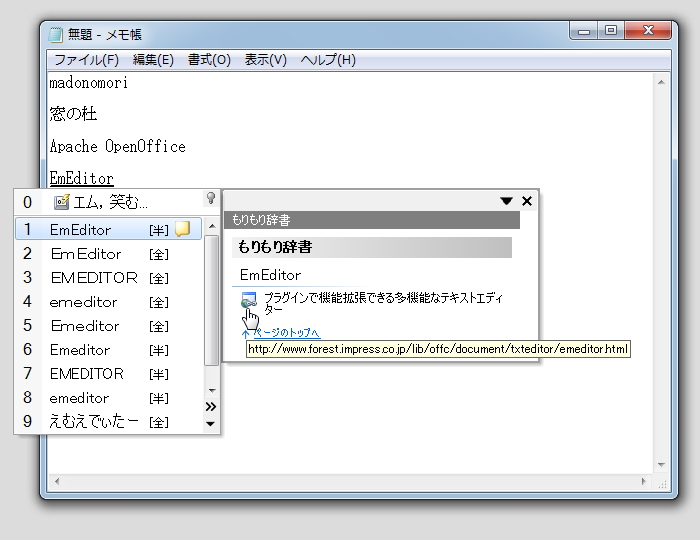Select candidate 7 half-width EMEDITOR

[x=109, y=374]
